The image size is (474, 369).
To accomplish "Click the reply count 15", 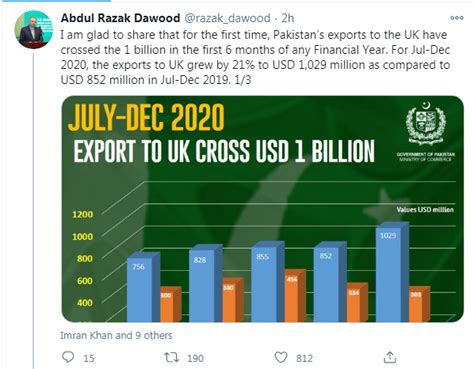I will [89, 358].
